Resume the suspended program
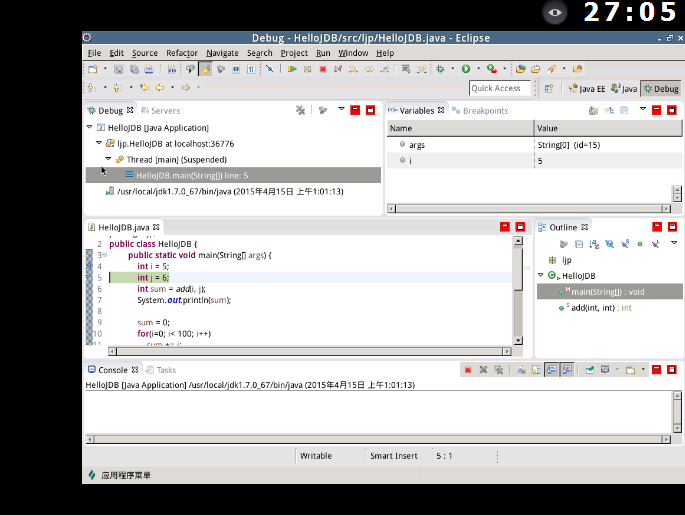Screen dimensions: 685x516 [x=292, y=69]
